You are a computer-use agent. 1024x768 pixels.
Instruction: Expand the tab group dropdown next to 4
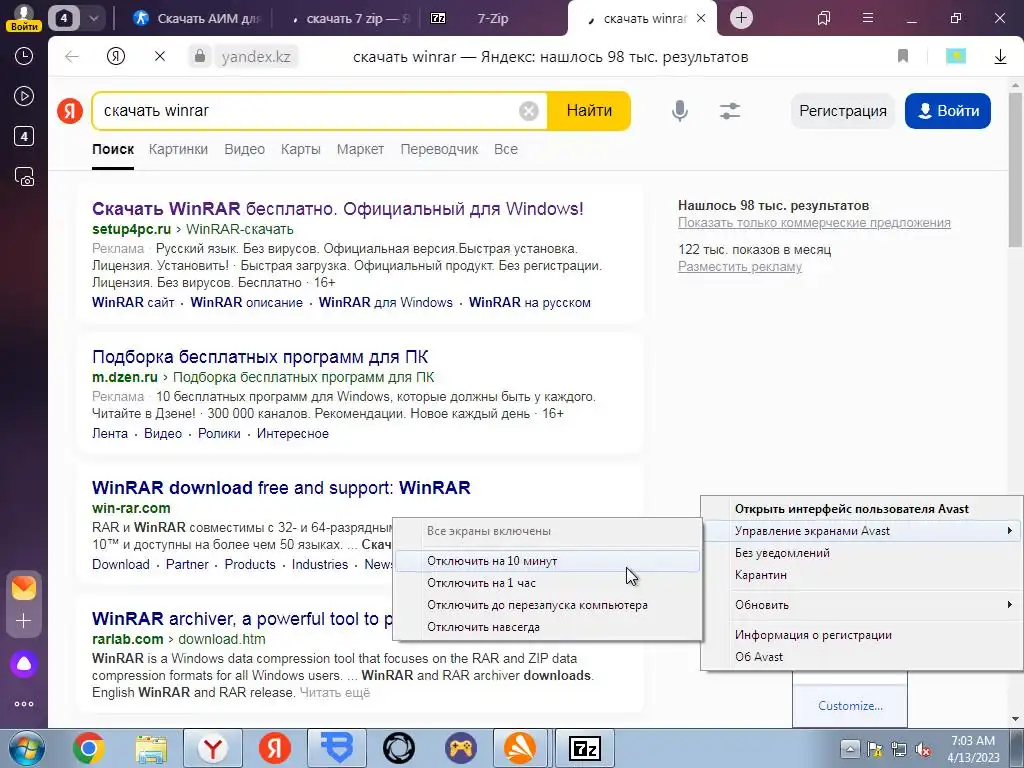point(93,18)
